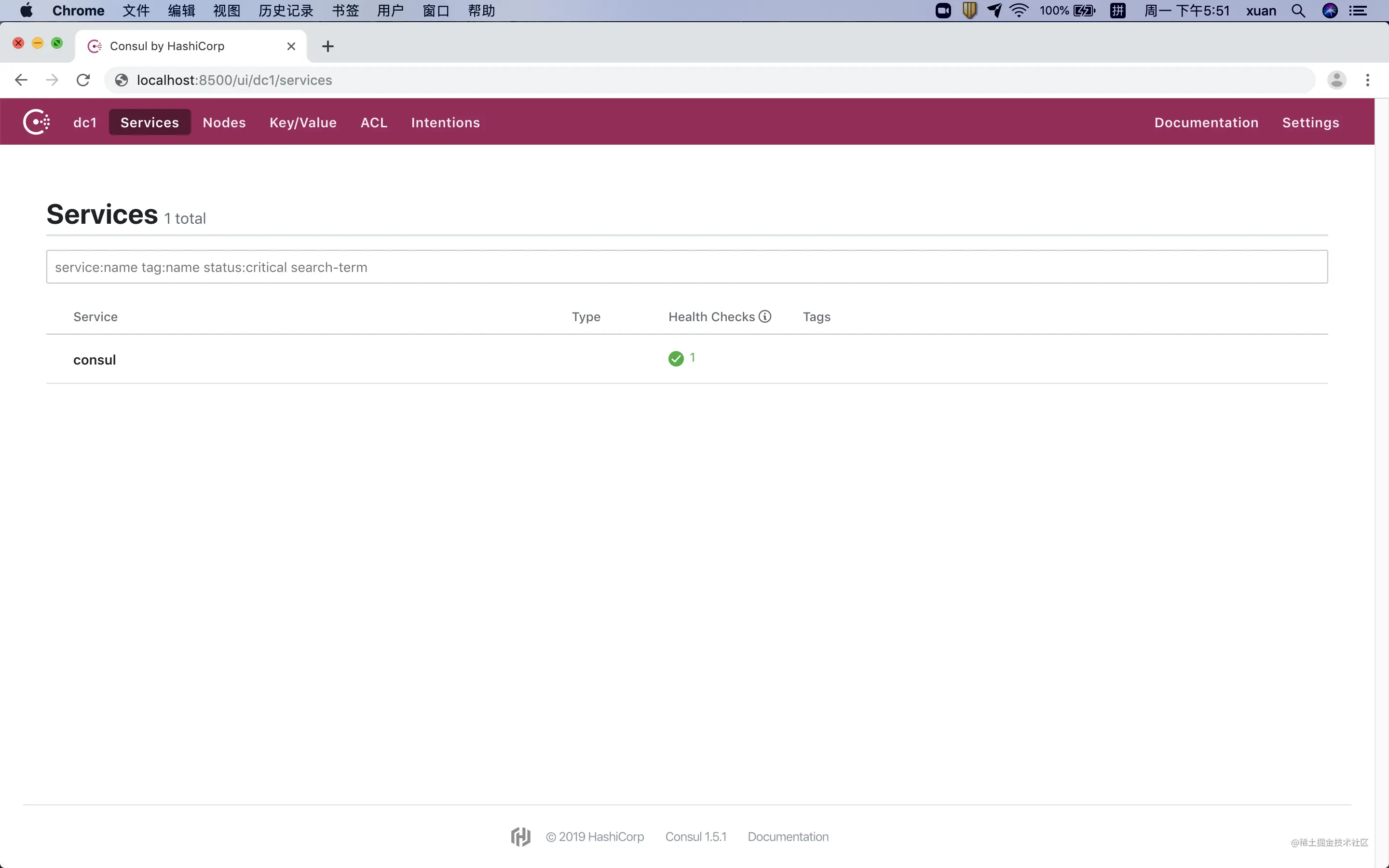The image size is (1389, 868).
Task: Click the health check status icon for consul
Action: coord(676,358)
